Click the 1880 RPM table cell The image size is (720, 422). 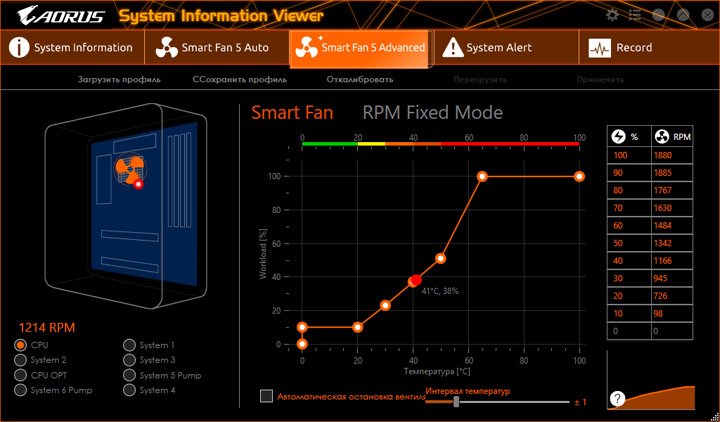[x=672, y=155]
